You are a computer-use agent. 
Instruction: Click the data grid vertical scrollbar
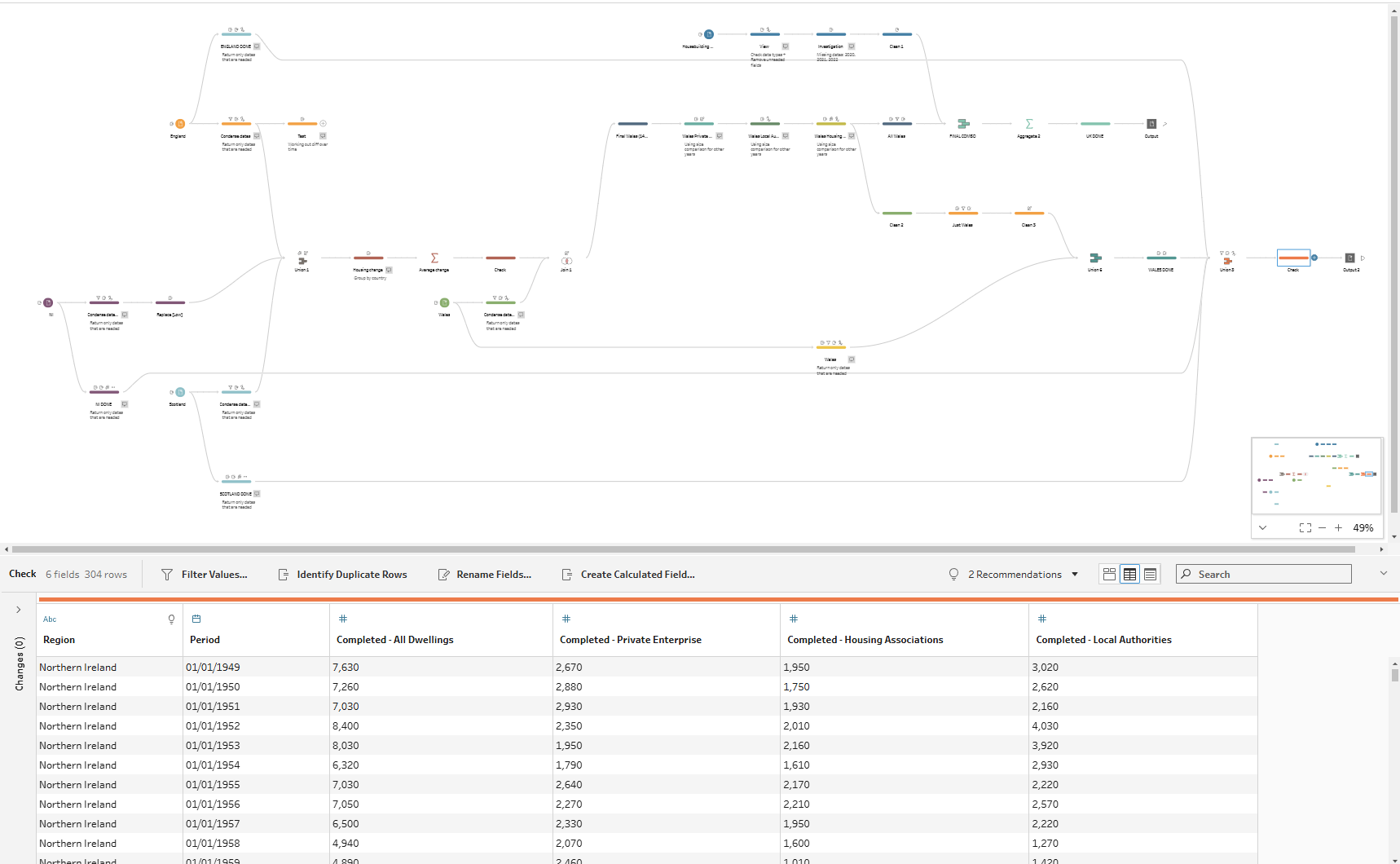[x=1394, y=676]
